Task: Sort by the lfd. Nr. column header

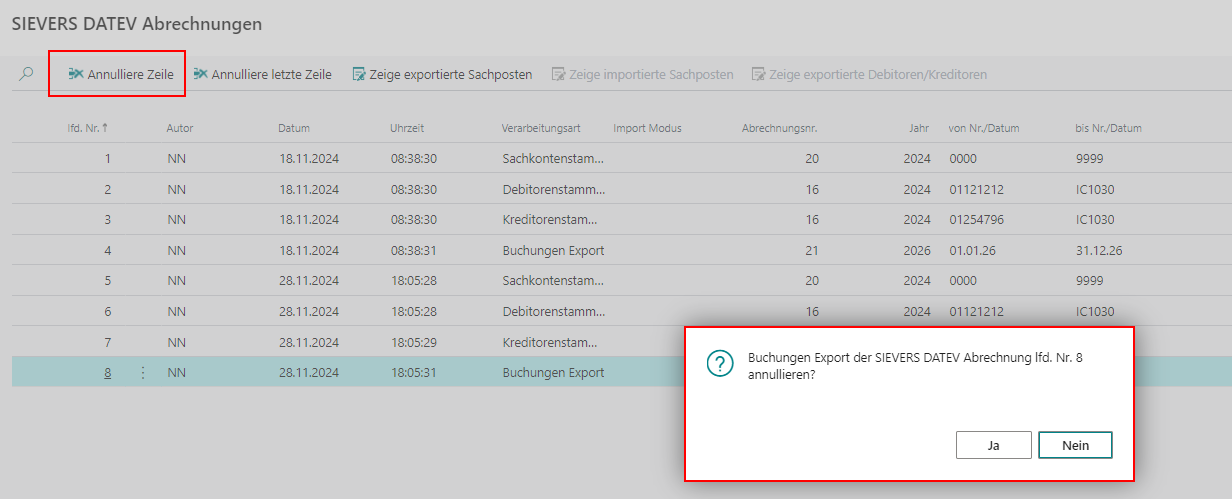Action: pos(88,128)
